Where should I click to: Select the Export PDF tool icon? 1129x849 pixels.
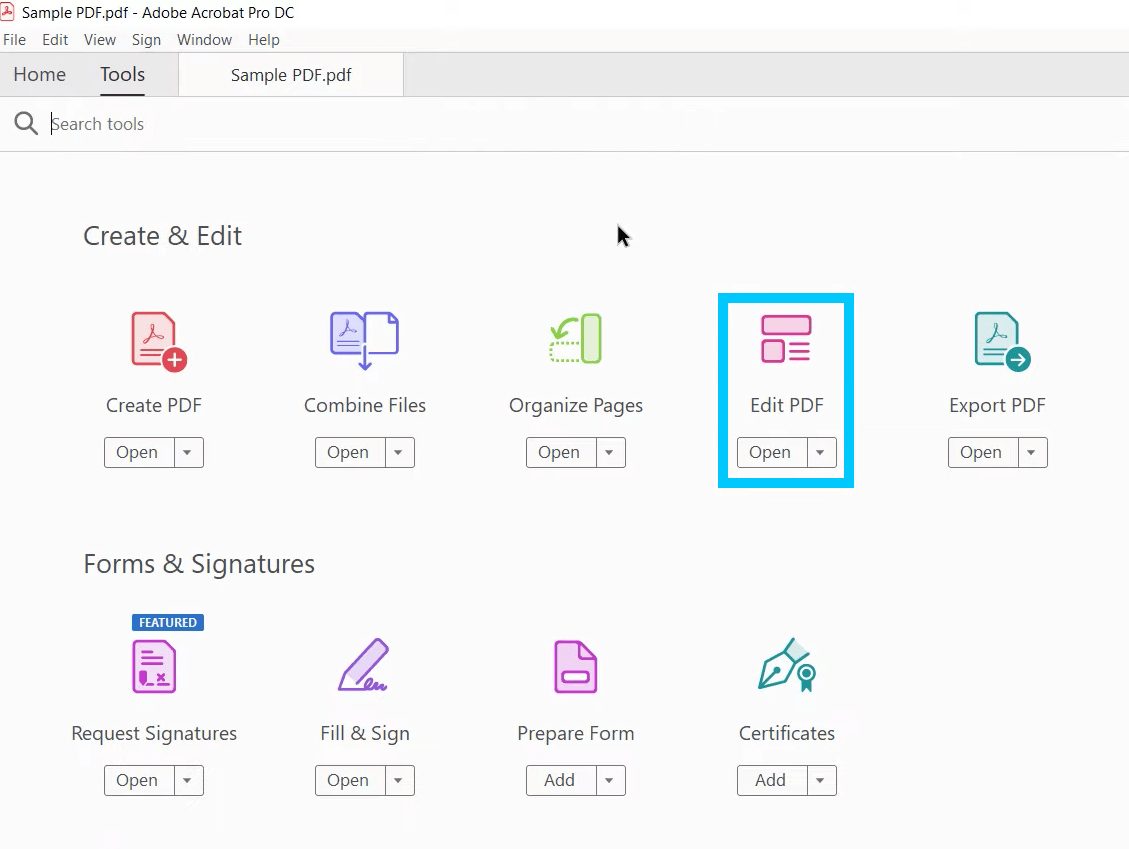click(x=997, y=339)
